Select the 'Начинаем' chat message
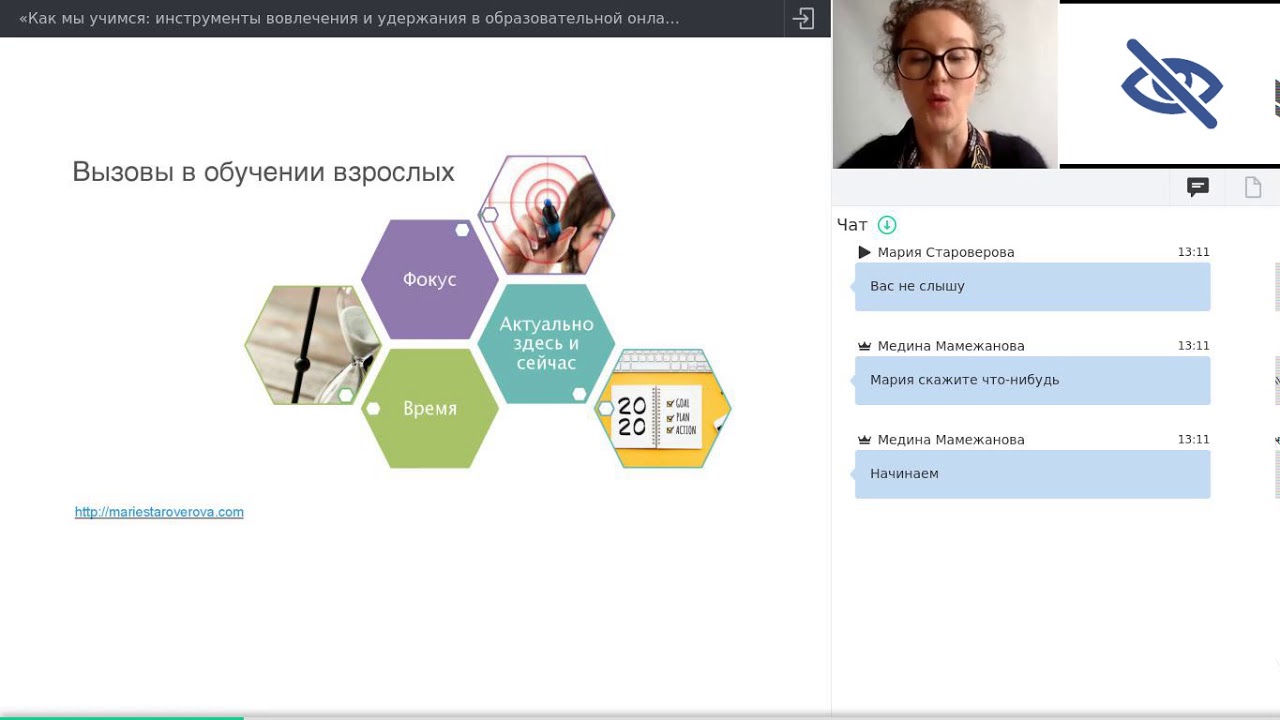1280x720 pixels. click(x=1032, y=474)
